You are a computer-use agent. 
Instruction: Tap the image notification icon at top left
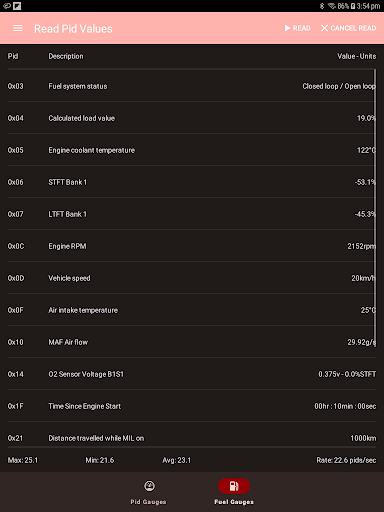tap(17, 6)
